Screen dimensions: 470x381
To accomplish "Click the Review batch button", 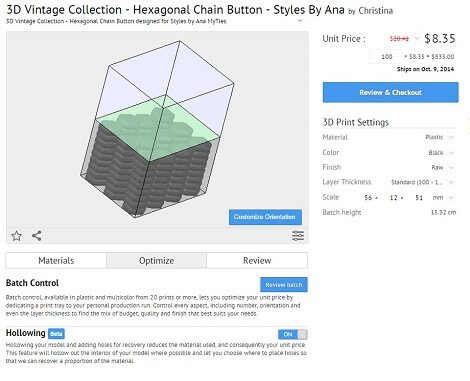I will click(284, 285).
